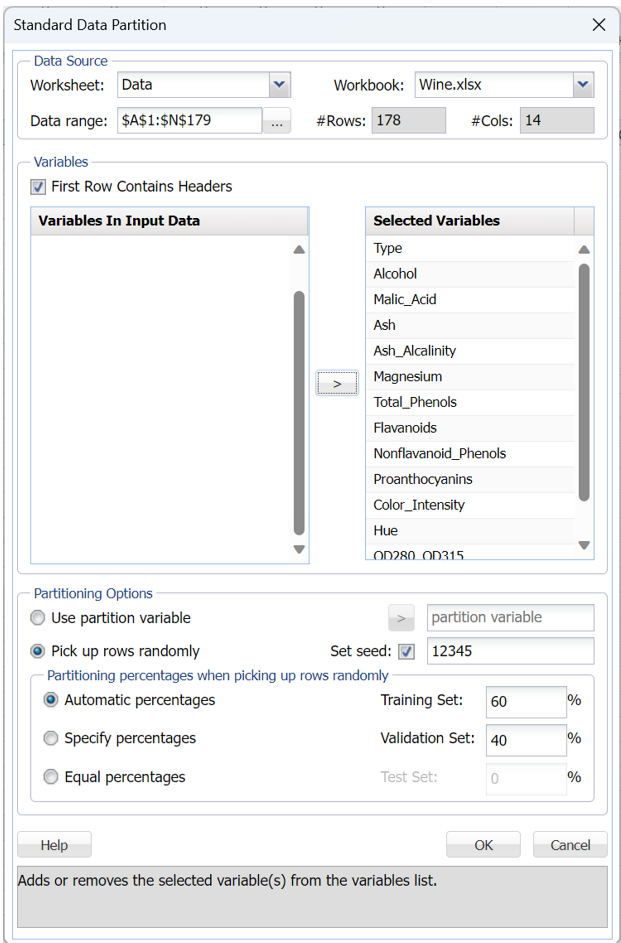
Task: Click the data range browse ellipsis button
Action: coord(276,121)
